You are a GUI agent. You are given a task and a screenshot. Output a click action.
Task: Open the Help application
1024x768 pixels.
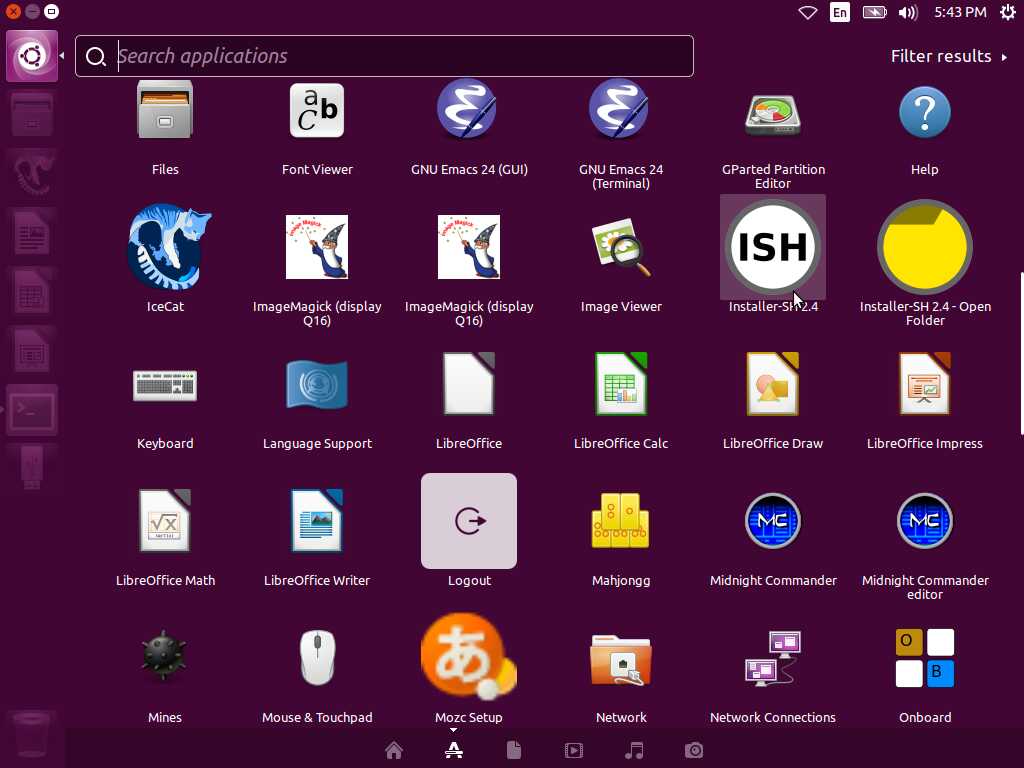(925, 112)
